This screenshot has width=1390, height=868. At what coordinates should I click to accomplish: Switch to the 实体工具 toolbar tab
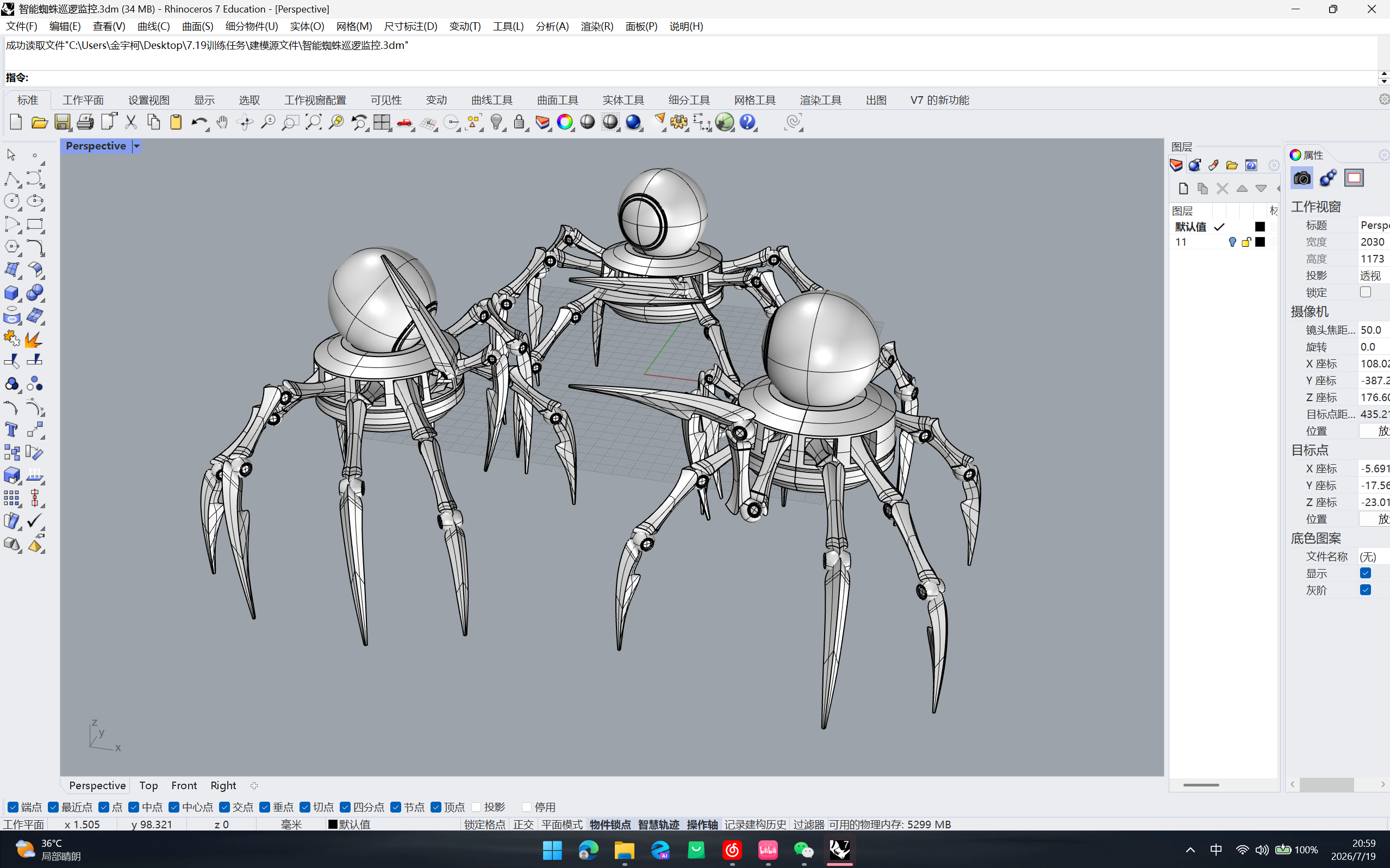click(x=623, y=100)
